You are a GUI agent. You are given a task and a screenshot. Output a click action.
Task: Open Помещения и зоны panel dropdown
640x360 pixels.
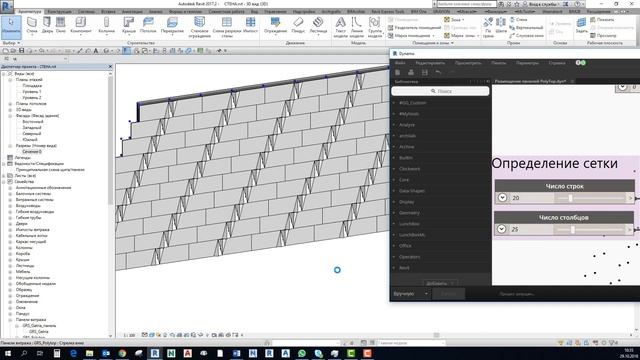point(433,42)
